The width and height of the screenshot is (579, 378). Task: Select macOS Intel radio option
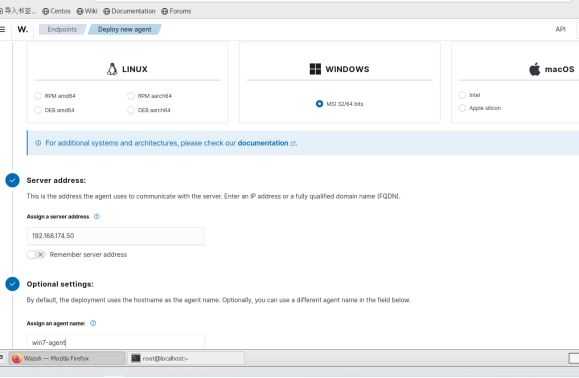[462, 95]
